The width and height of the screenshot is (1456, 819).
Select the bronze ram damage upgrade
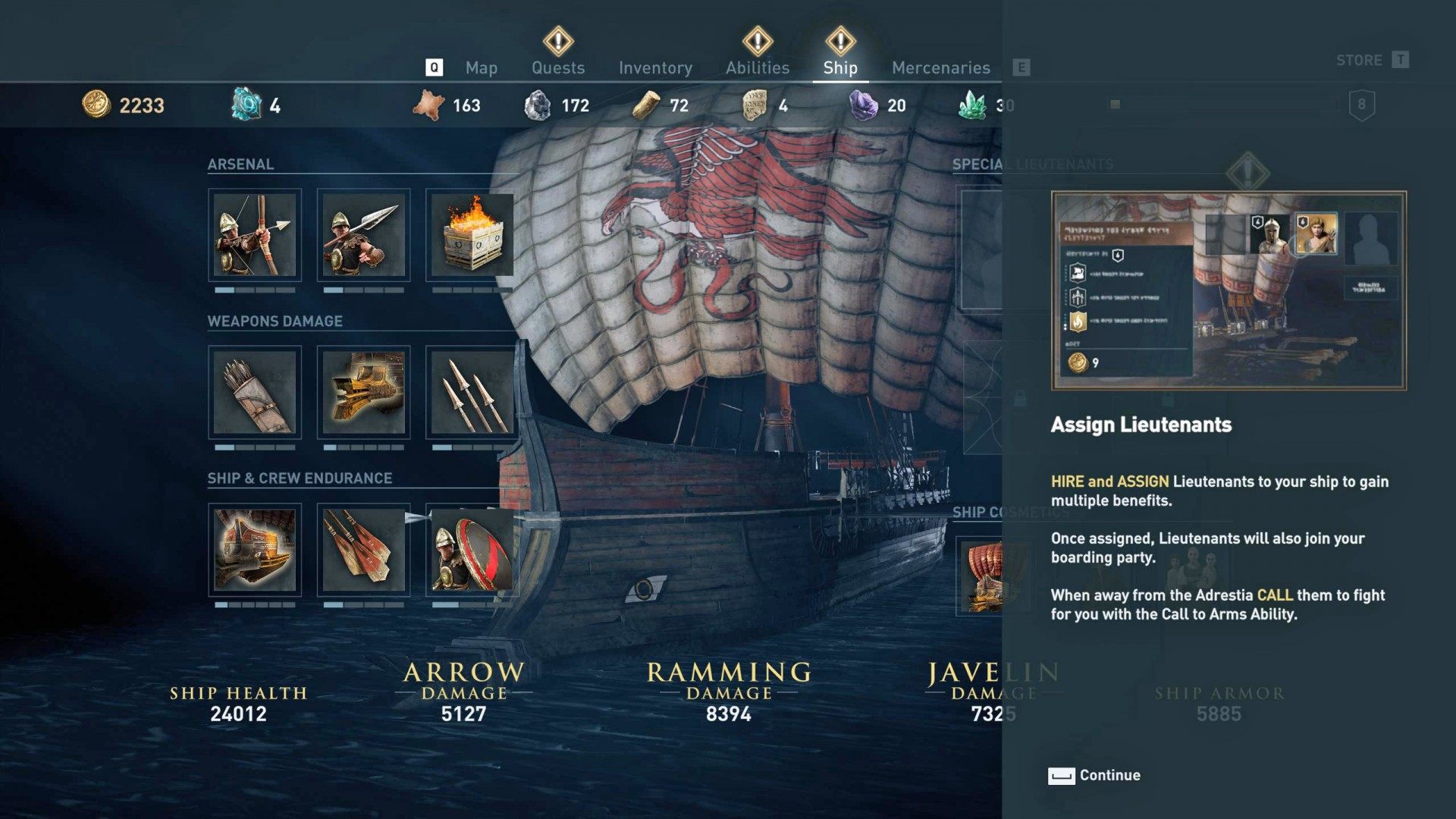[x=363, y=392]
